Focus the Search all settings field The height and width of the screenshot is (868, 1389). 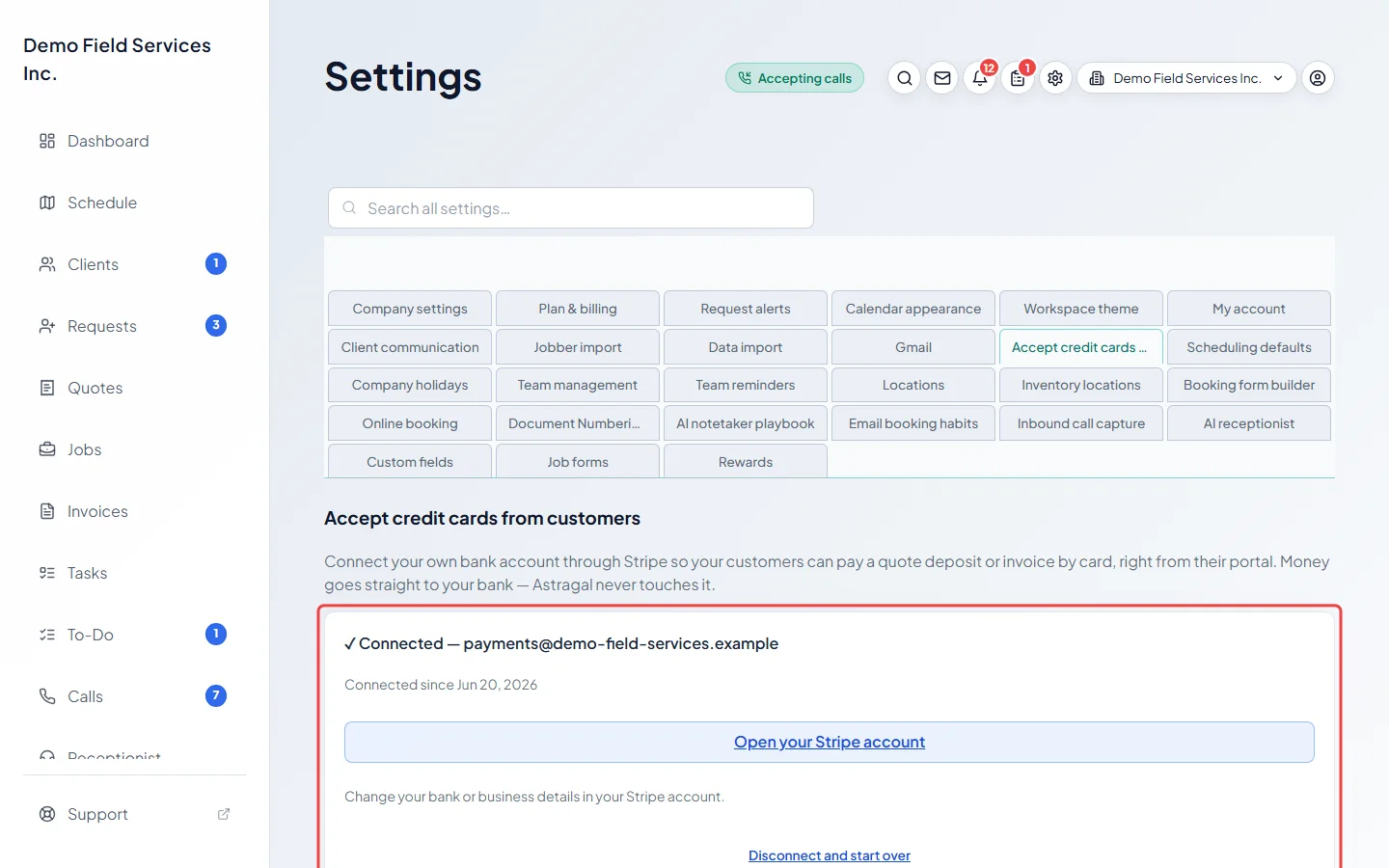pos(571,208)
